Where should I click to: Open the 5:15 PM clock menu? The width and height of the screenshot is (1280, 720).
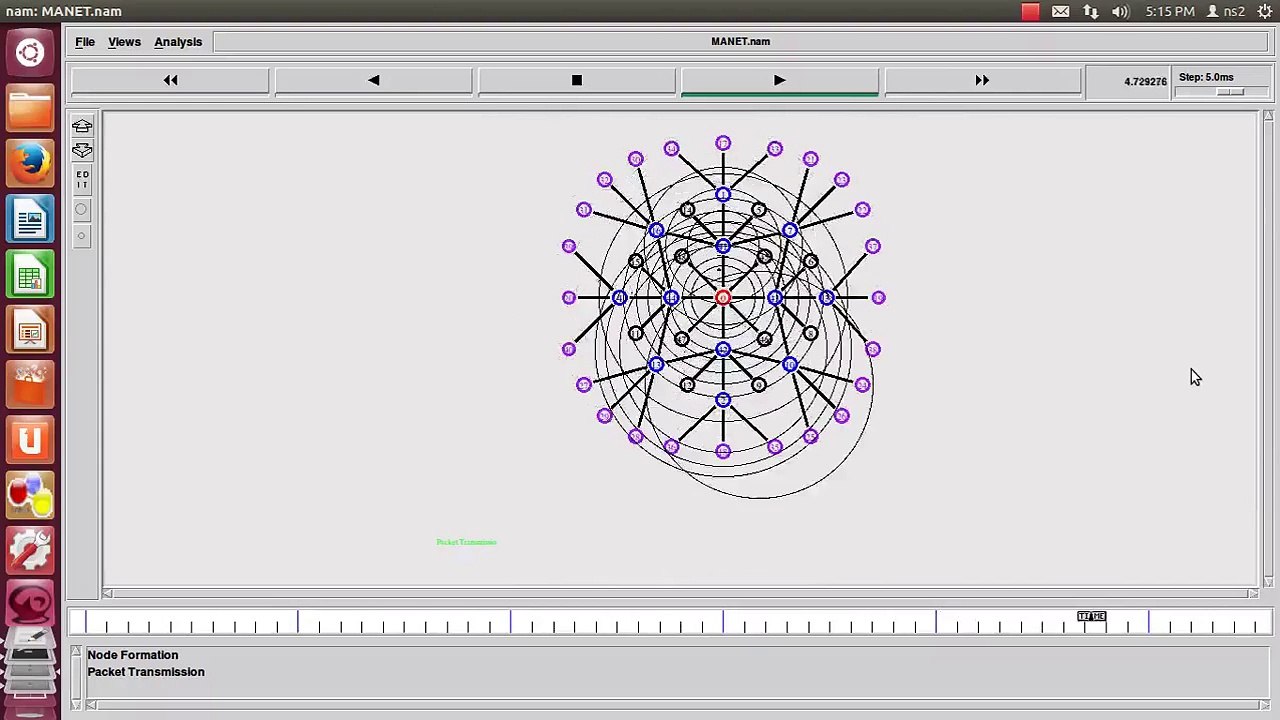1170,12
